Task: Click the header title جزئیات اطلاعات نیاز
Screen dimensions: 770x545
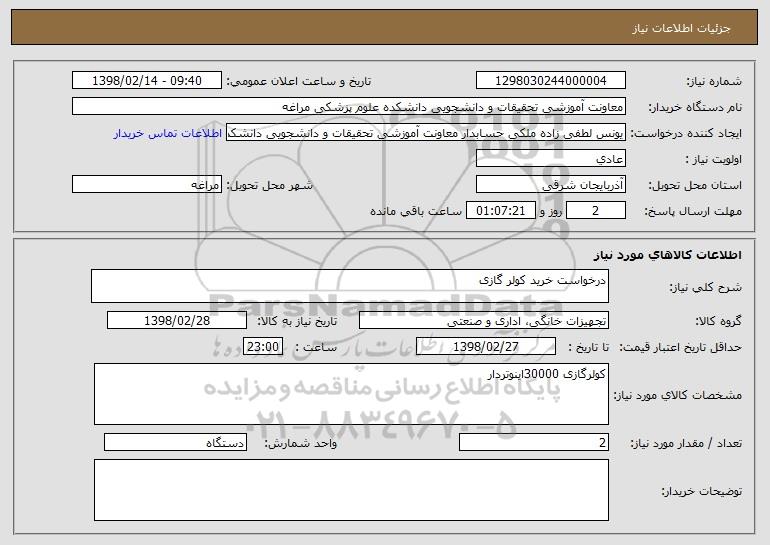Action: click(681, 28)
